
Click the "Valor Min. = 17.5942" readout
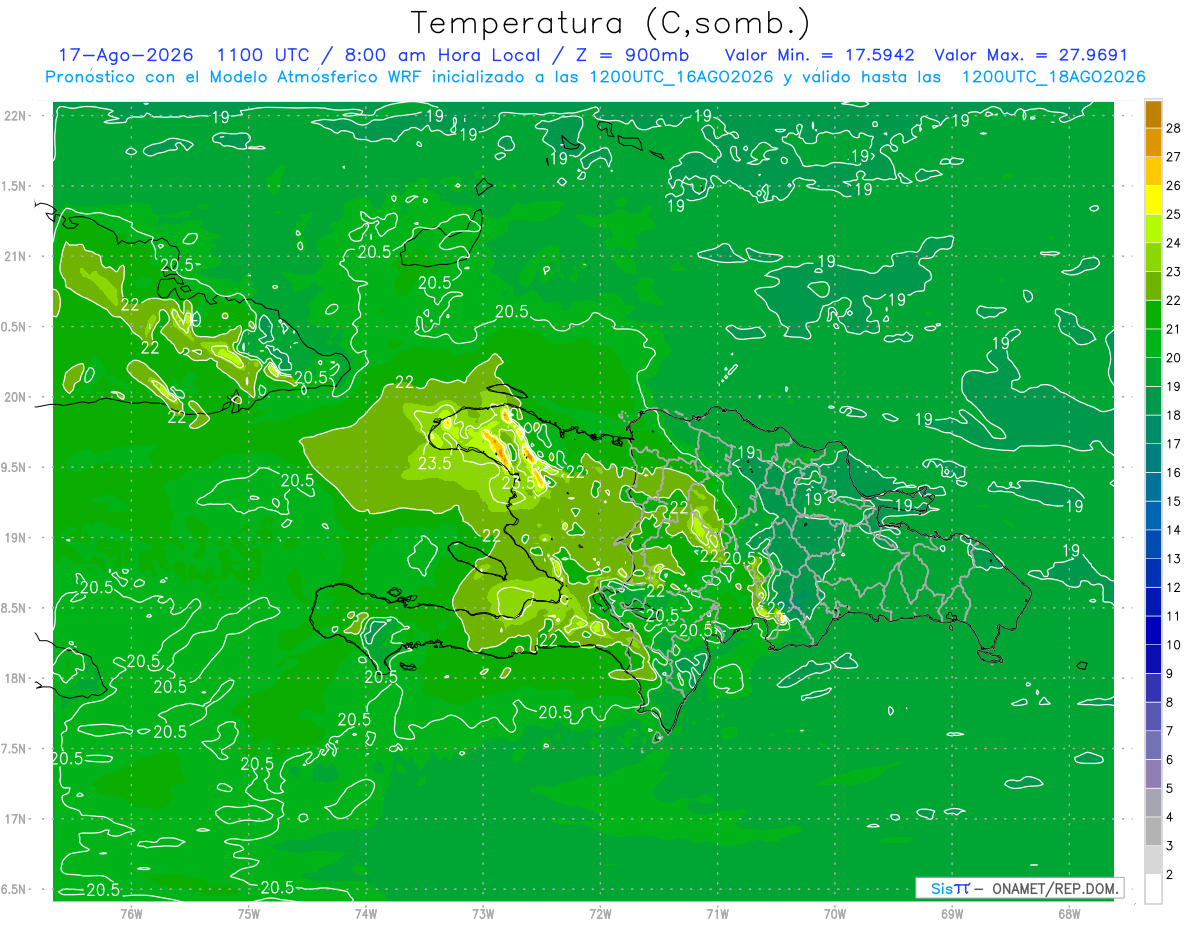pyautogui.click(x=820, y=55)
